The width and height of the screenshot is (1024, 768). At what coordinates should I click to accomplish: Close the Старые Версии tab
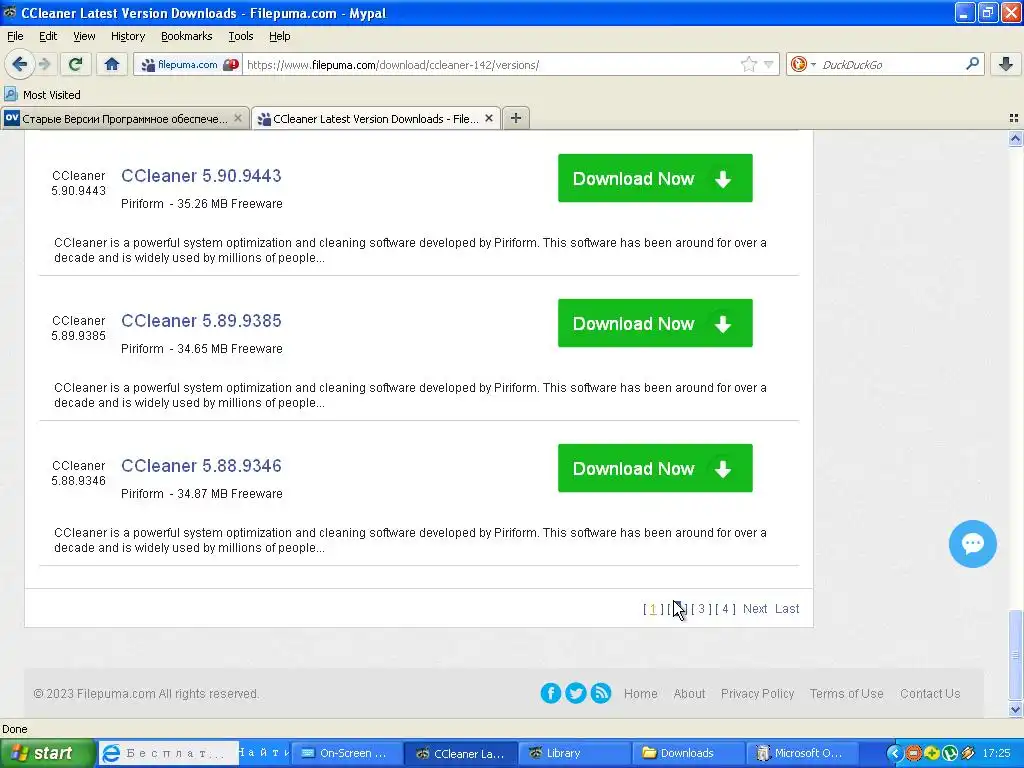[238, 118]
